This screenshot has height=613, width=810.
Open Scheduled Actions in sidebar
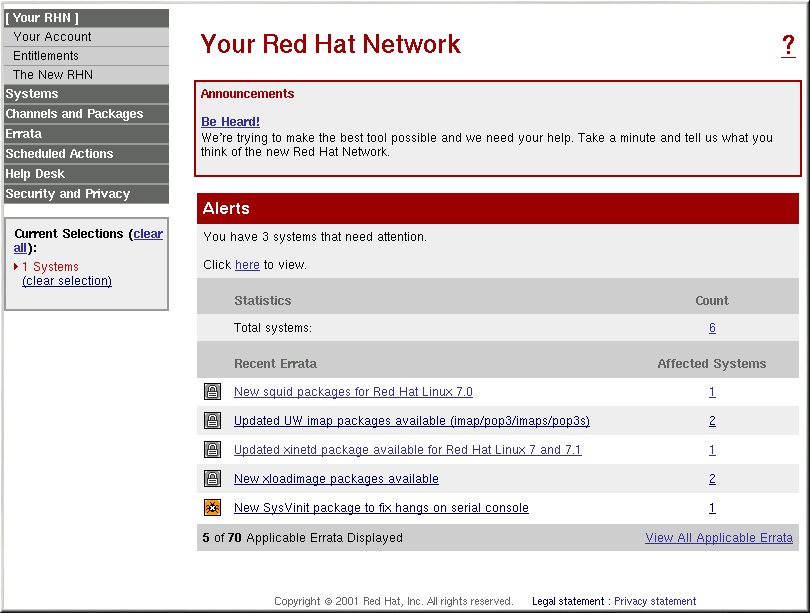(x=59, y=154)
